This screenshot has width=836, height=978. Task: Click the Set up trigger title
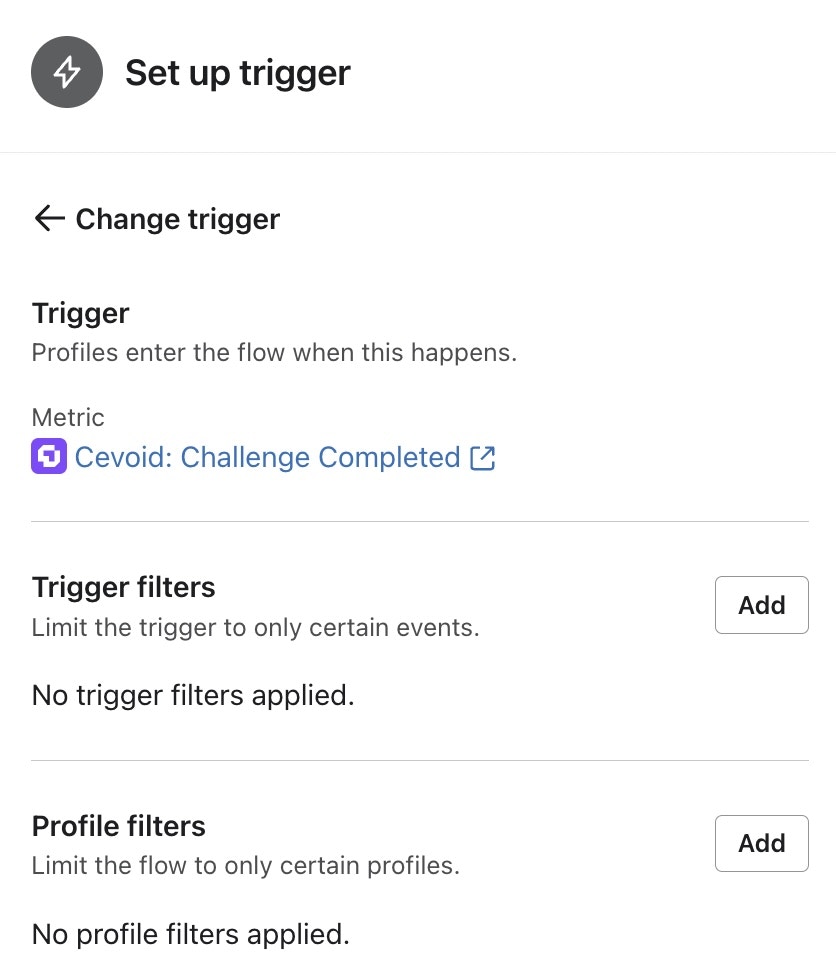(237, 73)
